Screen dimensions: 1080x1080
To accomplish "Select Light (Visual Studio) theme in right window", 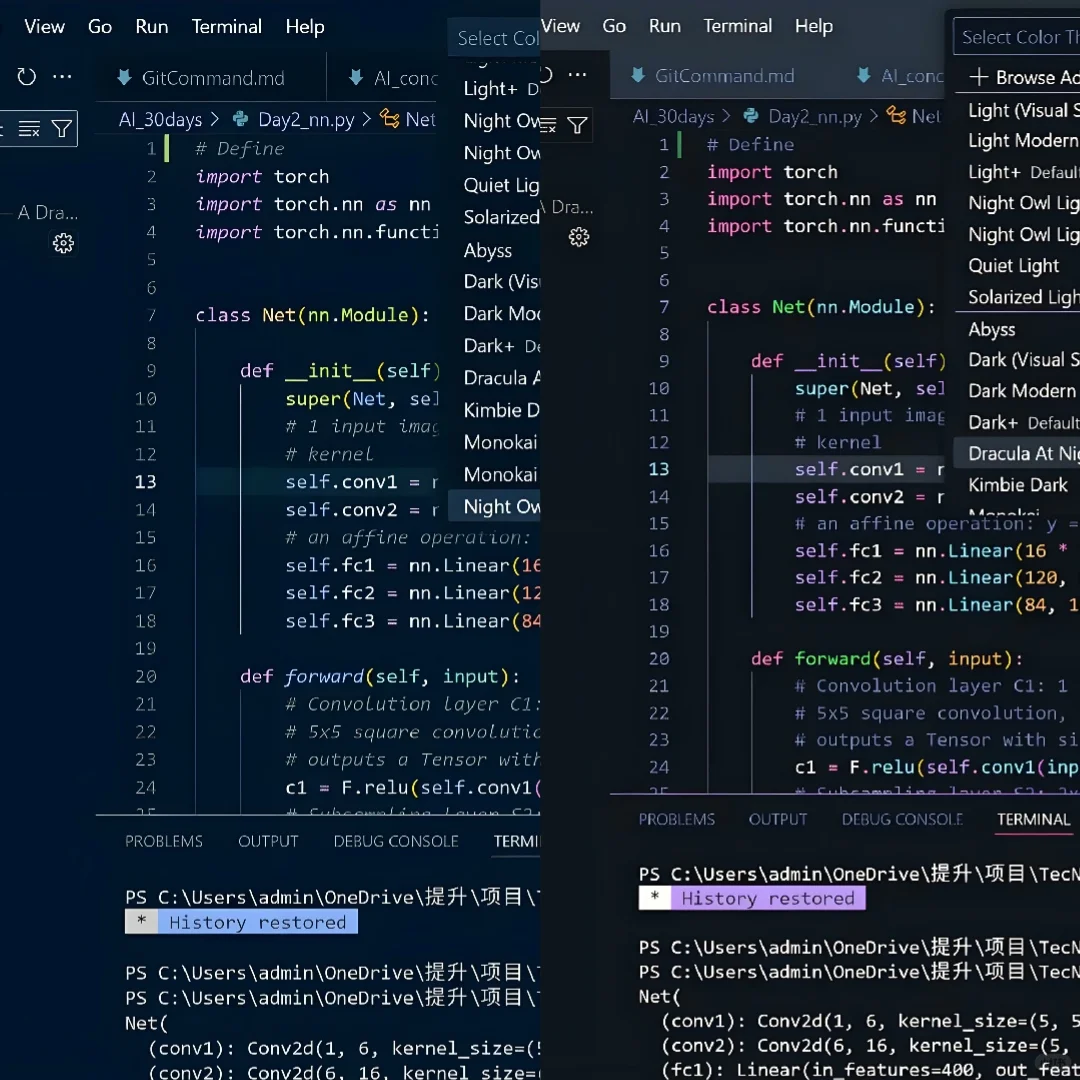I will (x=1017, y=110).
